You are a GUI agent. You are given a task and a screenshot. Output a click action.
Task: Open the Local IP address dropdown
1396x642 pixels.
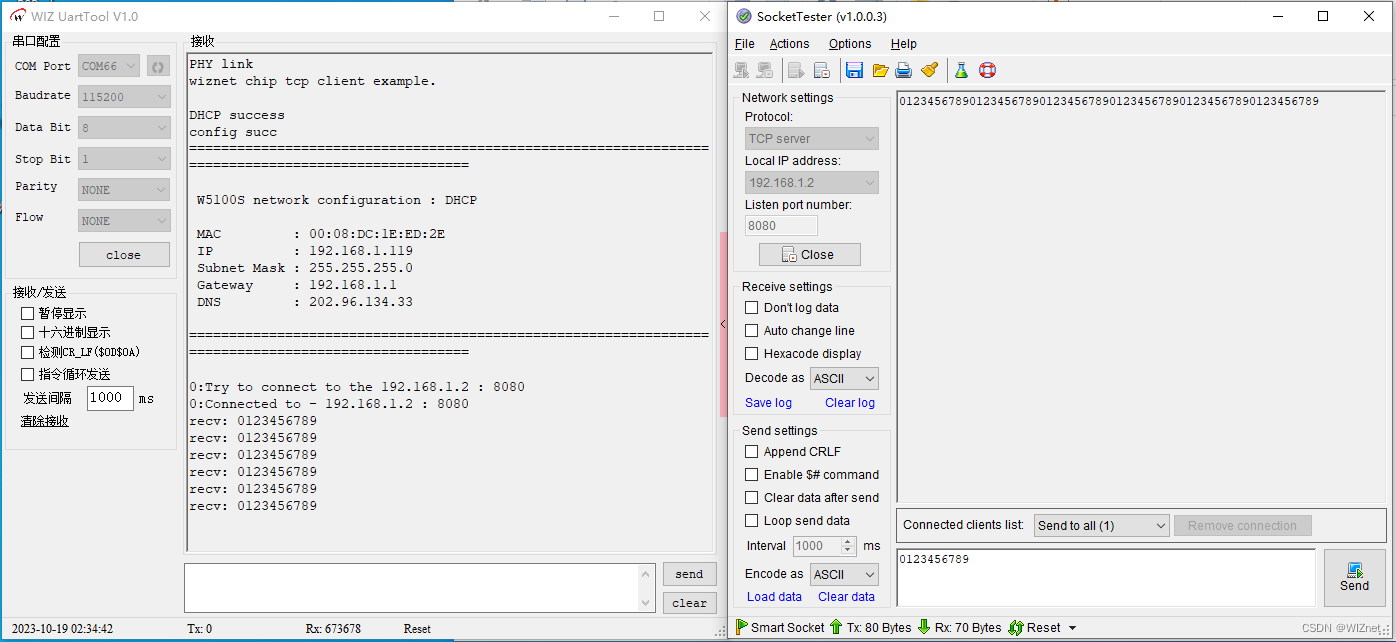coord(812,183)
